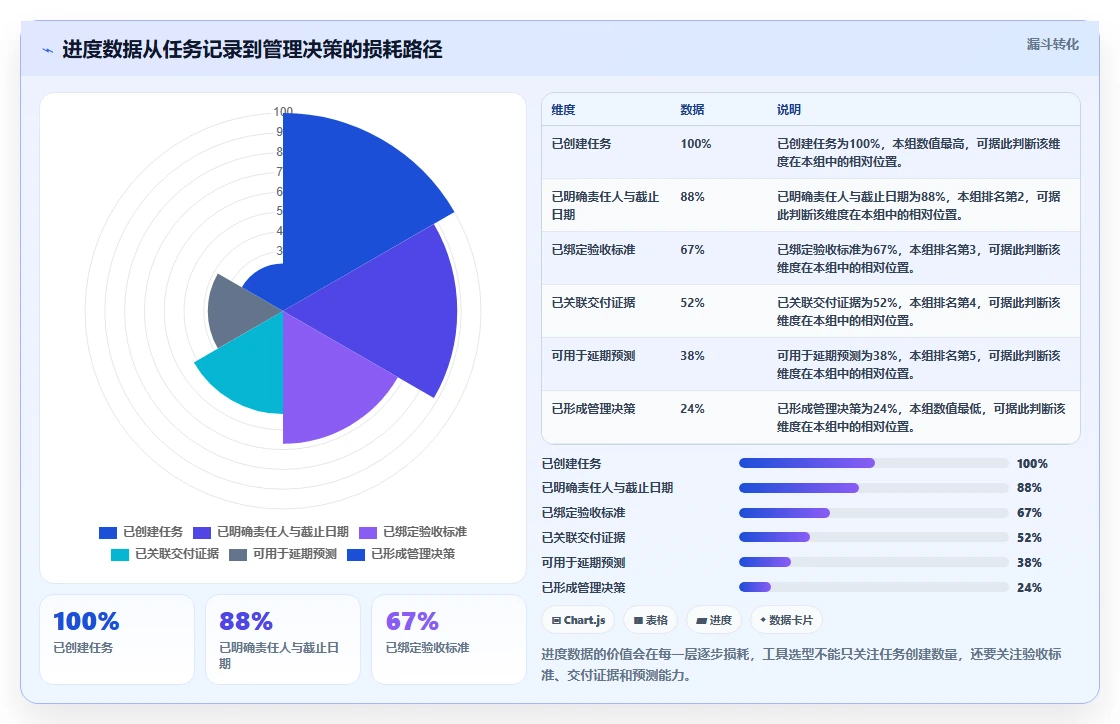The image size is (1120, 724).
Task: Toggle 已绑定验收标准 legend swatch
Action: [368, 533]
